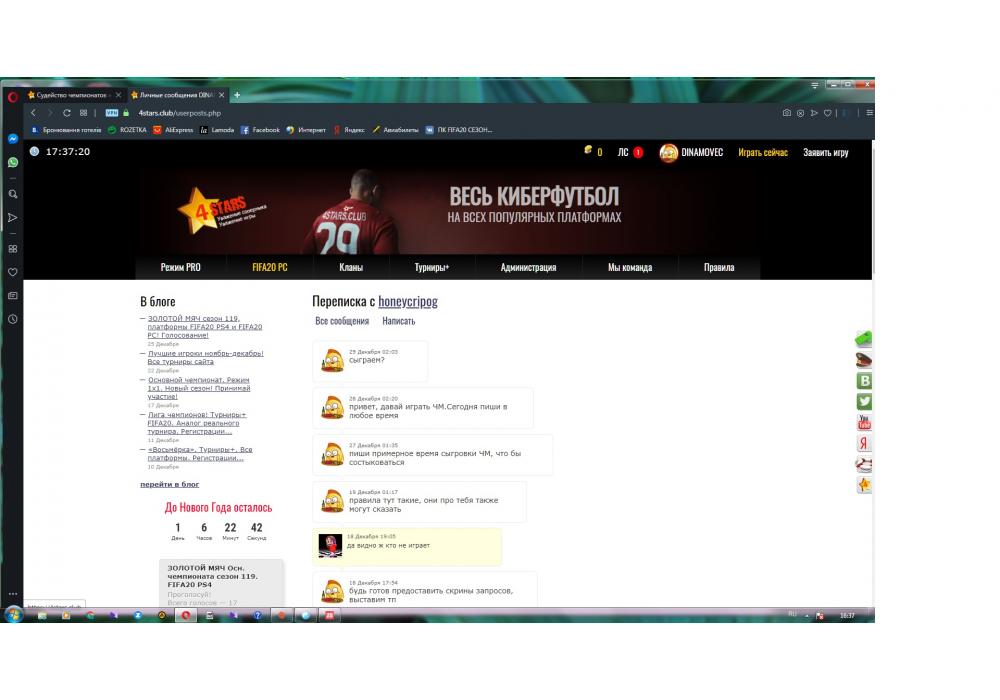1000x700 pixels.
Task: Open the Opera snapshot camera icon
Action: pos(787,113)
